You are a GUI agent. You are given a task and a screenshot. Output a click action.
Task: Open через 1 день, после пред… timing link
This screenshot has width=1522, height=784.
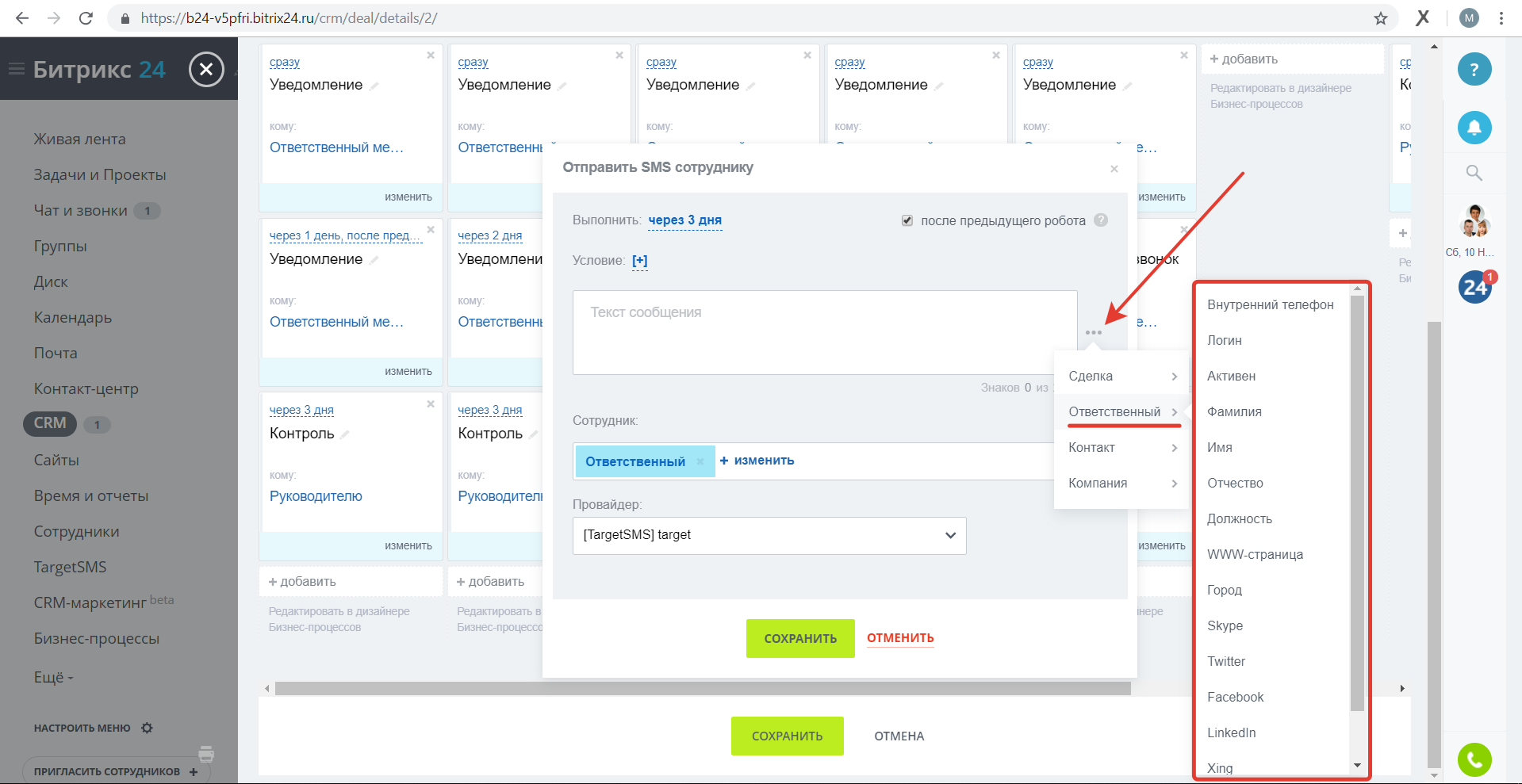coord(345,235)
